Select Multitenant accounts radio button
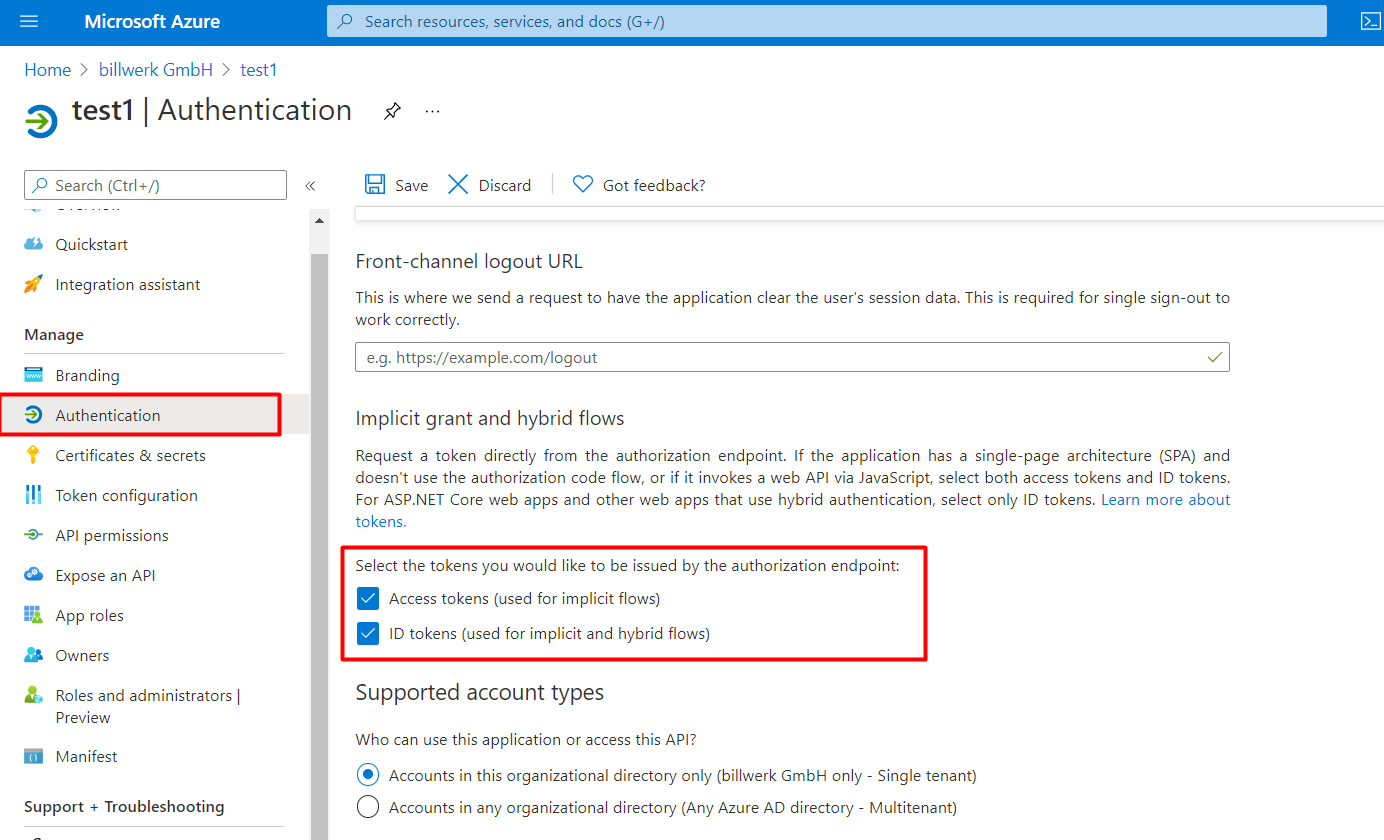The width and height of the screenshot is (1384, 840). pos(368,807)
